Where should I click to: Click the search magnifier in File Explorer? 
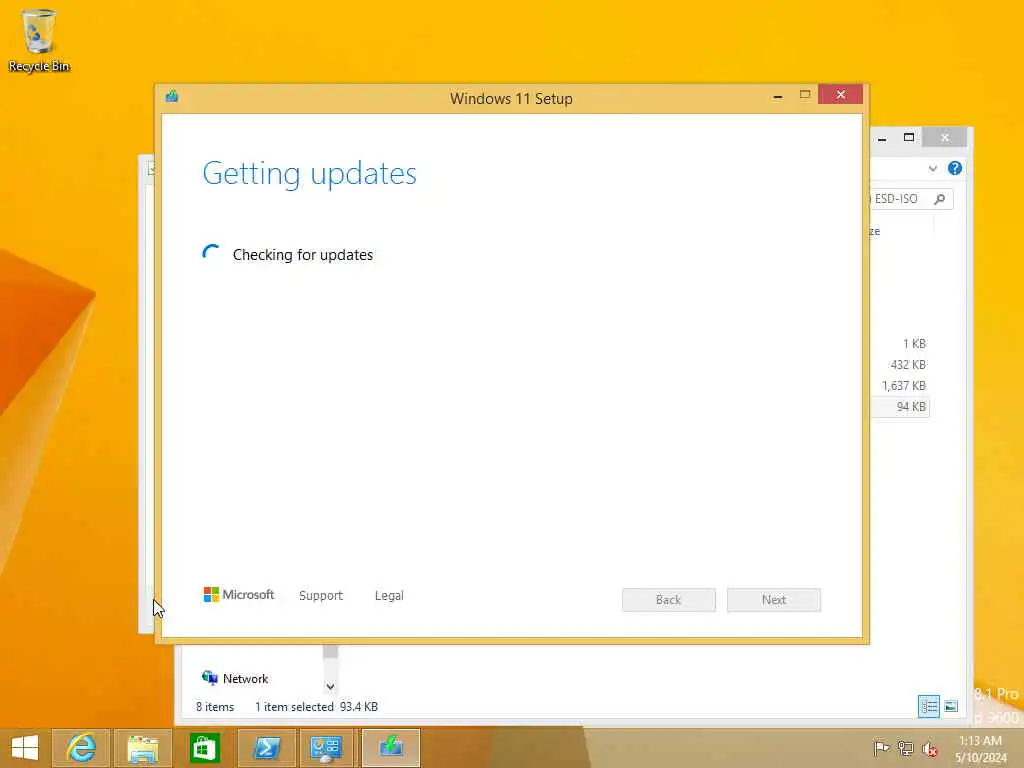(939, 199)
